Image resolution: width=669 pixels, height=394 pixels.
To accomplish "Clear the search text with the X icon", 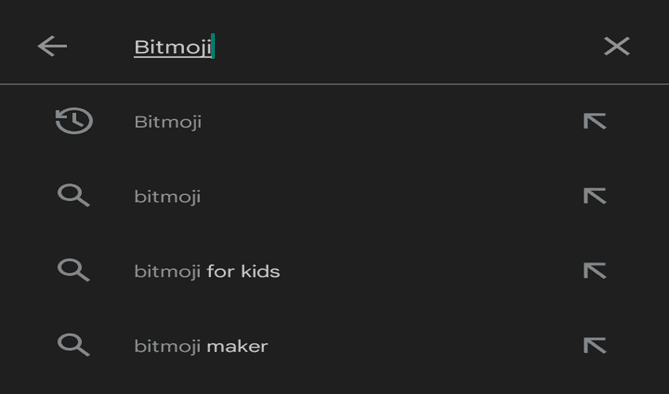I will point(617,46).
